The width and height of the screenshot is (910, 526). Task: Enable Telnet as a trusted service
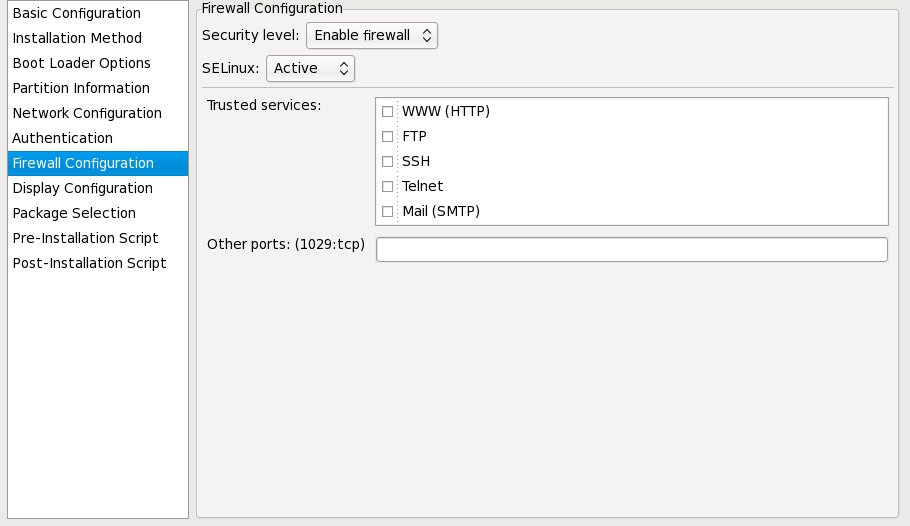(x=388, y=186)
